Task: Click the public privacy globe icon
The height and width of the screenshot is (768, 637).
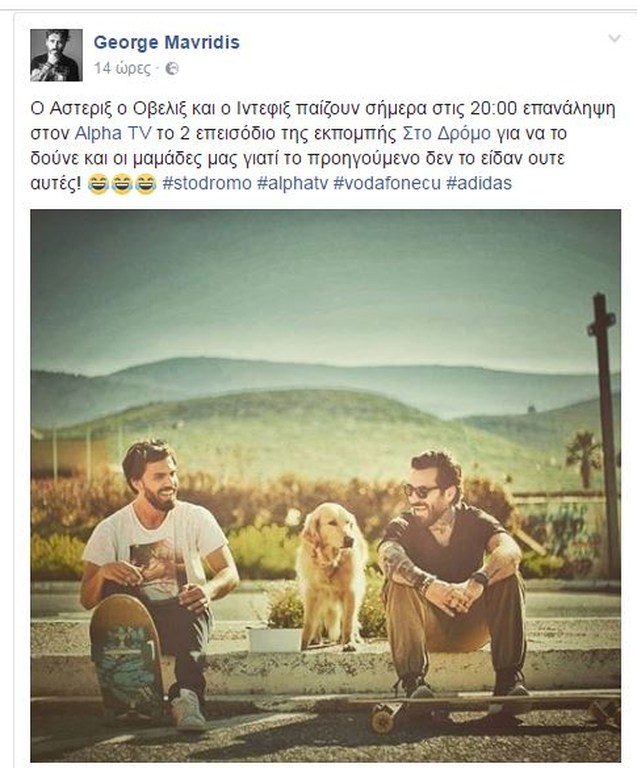Action: tap(172, 69)
